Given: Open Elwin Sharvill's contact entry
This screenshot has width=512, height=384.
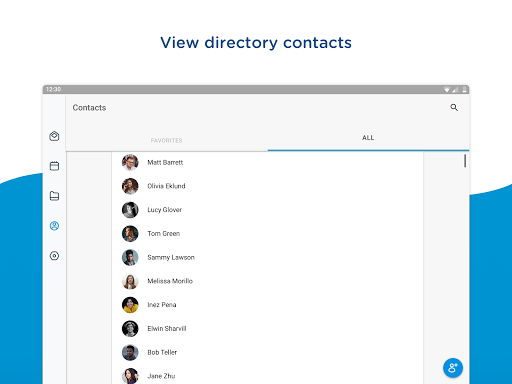Looking at the screenshot, I should 268,328.
